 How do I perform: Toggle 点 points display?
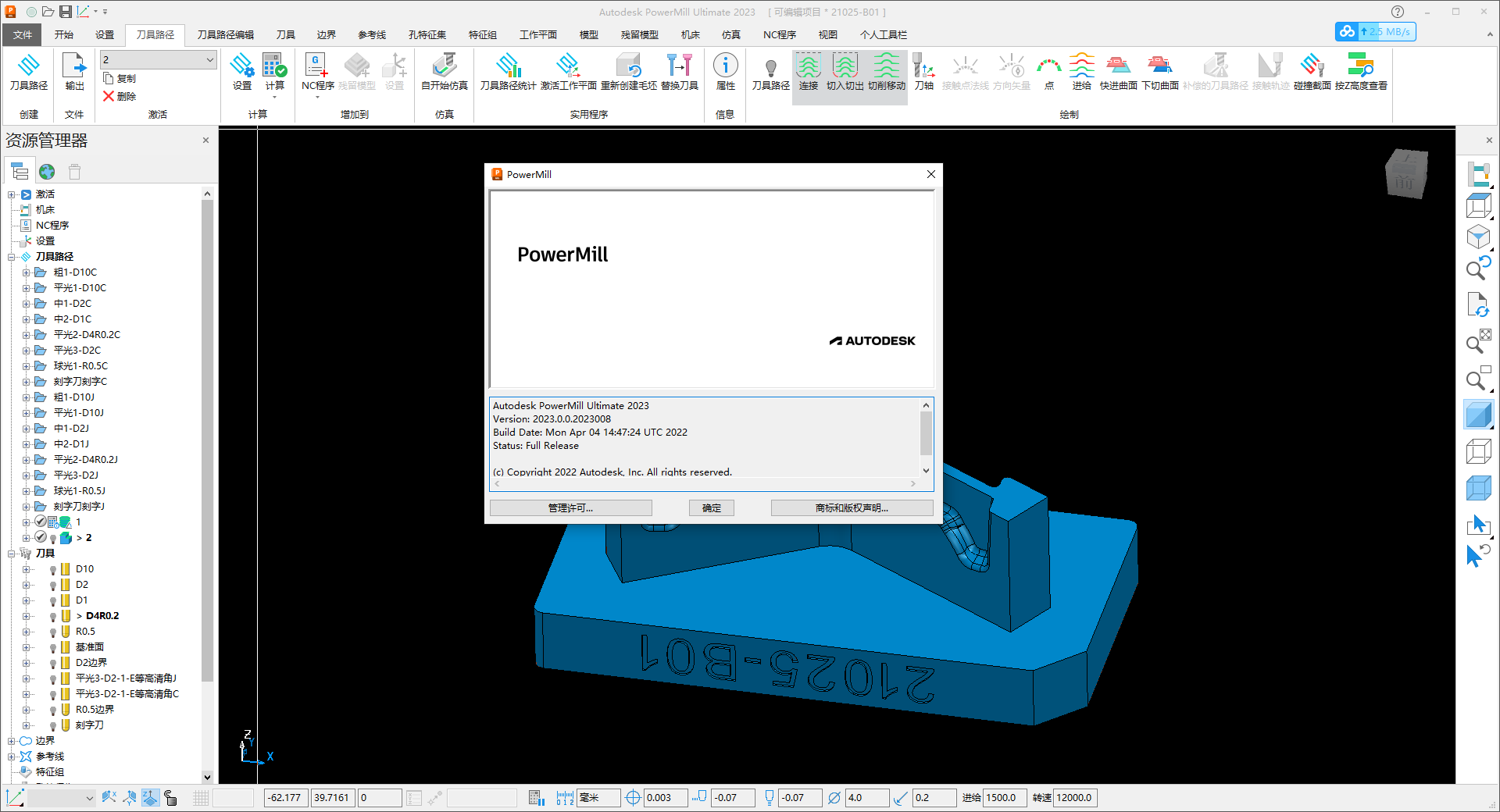point(1048,72)
